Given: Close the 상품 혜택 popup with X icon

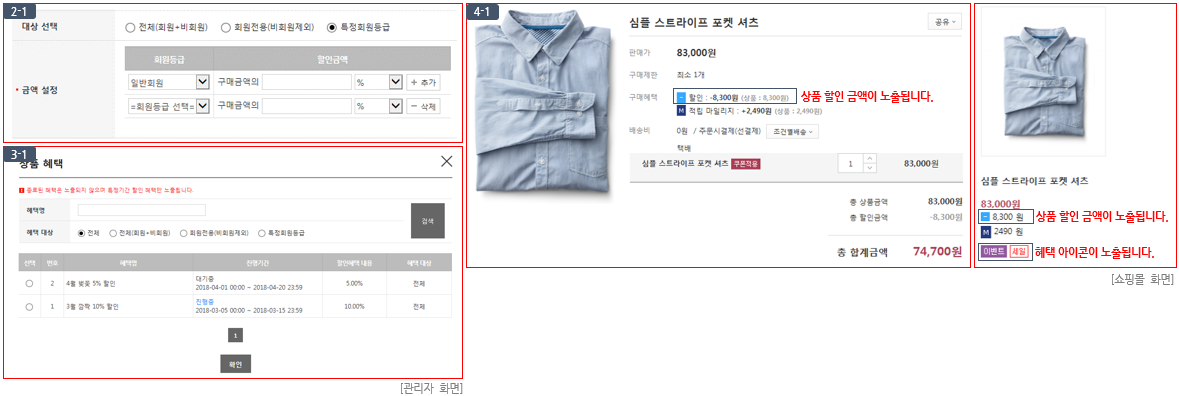Looking at the screenshot, I should click(447, 161).
